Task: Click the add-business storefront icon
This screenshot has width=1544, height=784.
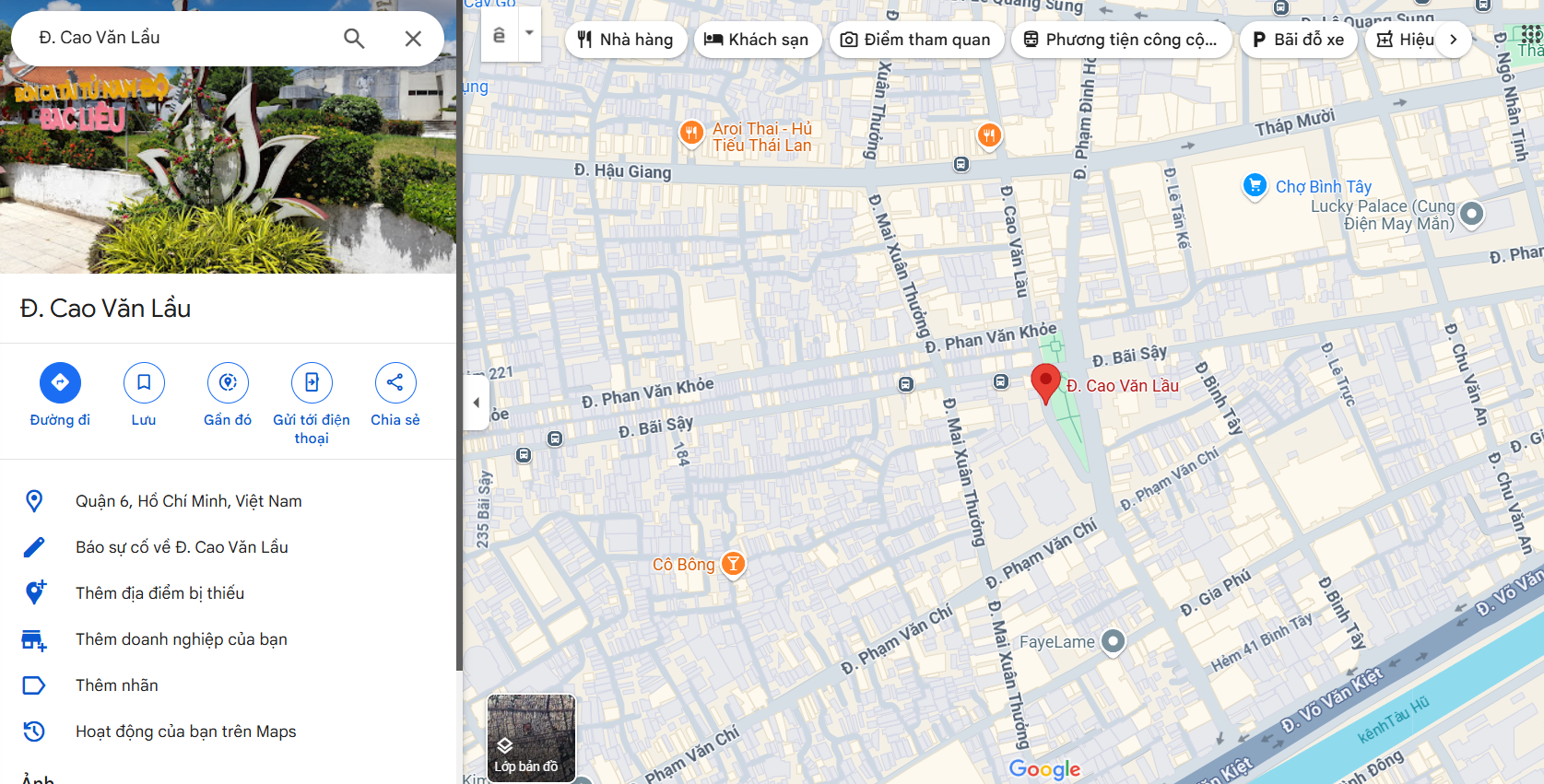Action: pyautogui.click(x=34, y=639)
